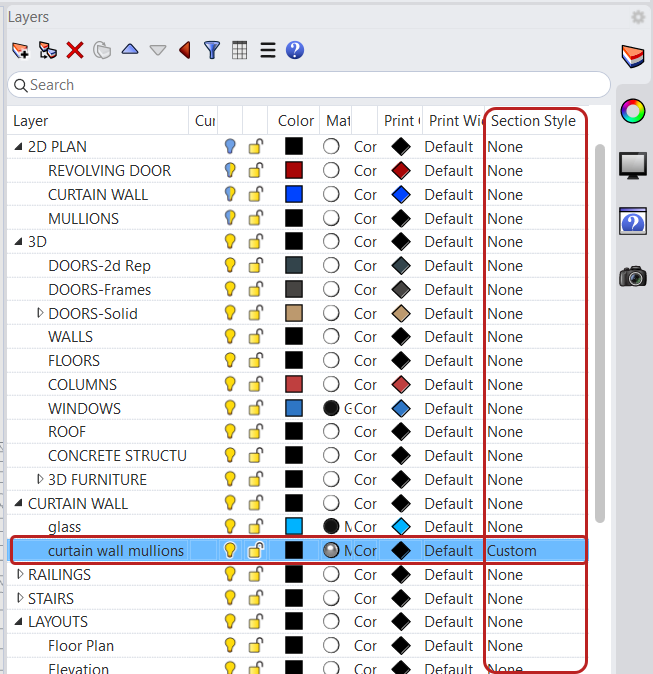Turn off REVOLVING DOOR layer bulb

[230, 171]
